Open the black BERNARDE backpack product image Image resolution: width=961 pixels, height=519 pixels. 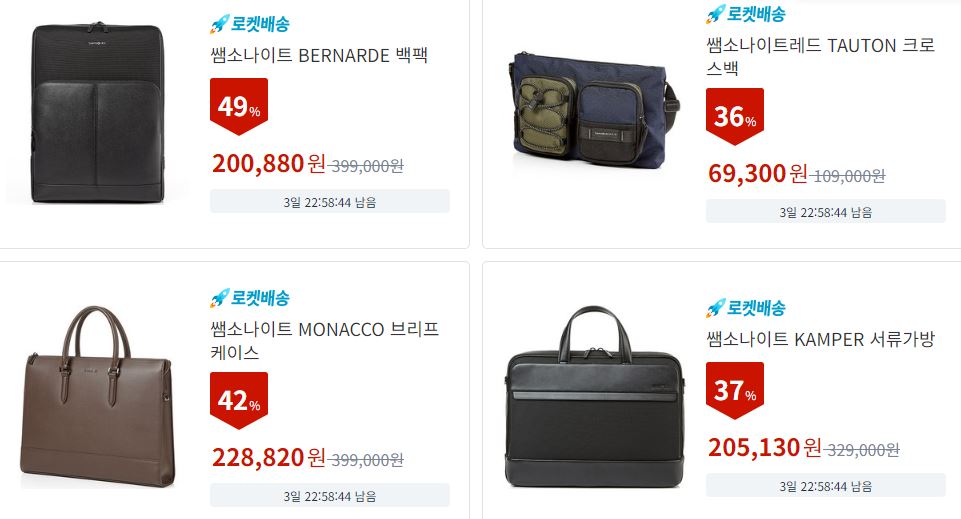click(x=98, y=112)
